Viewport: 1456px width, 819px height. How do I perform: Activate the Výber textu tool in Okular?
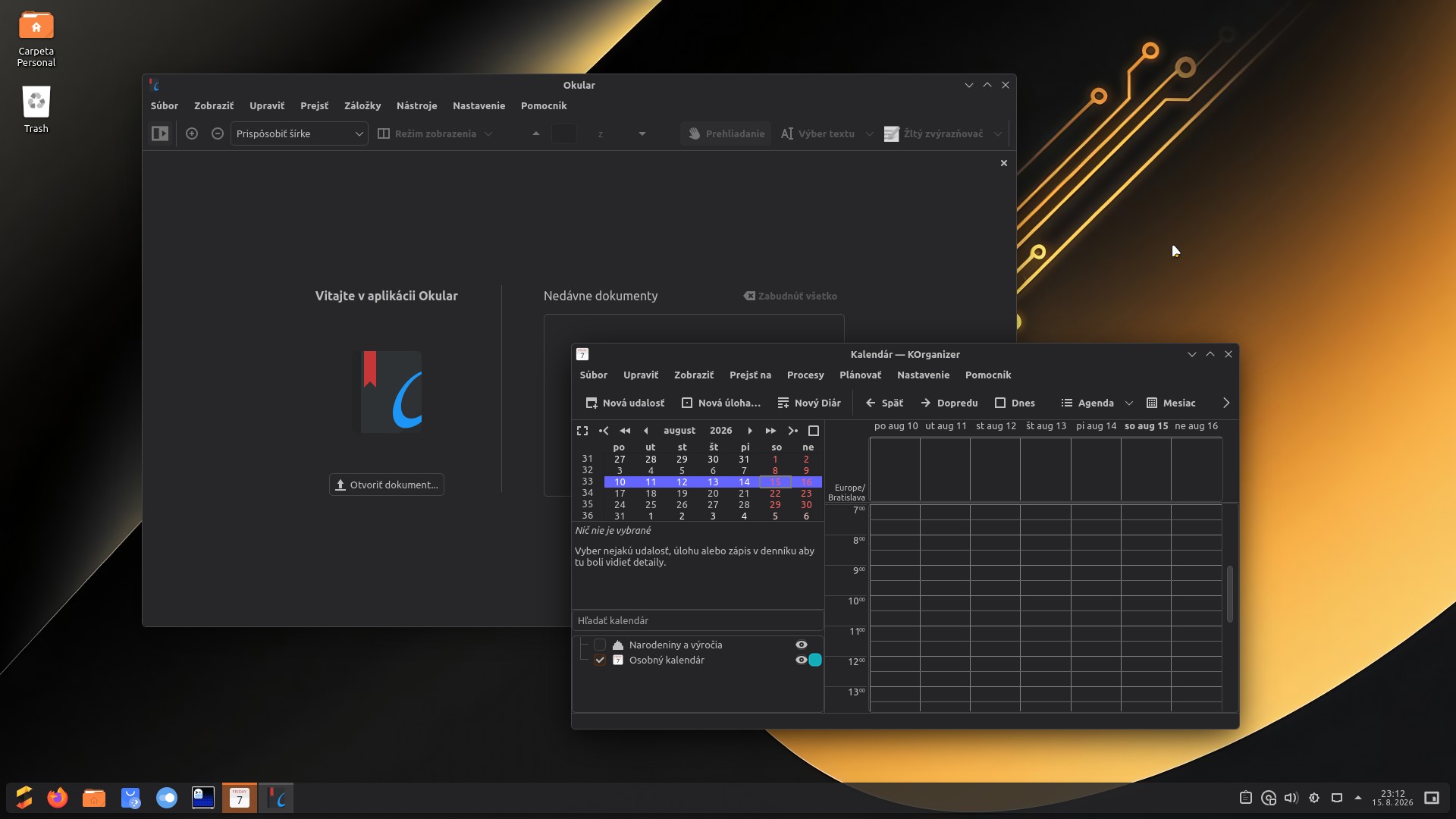point(817,134)
